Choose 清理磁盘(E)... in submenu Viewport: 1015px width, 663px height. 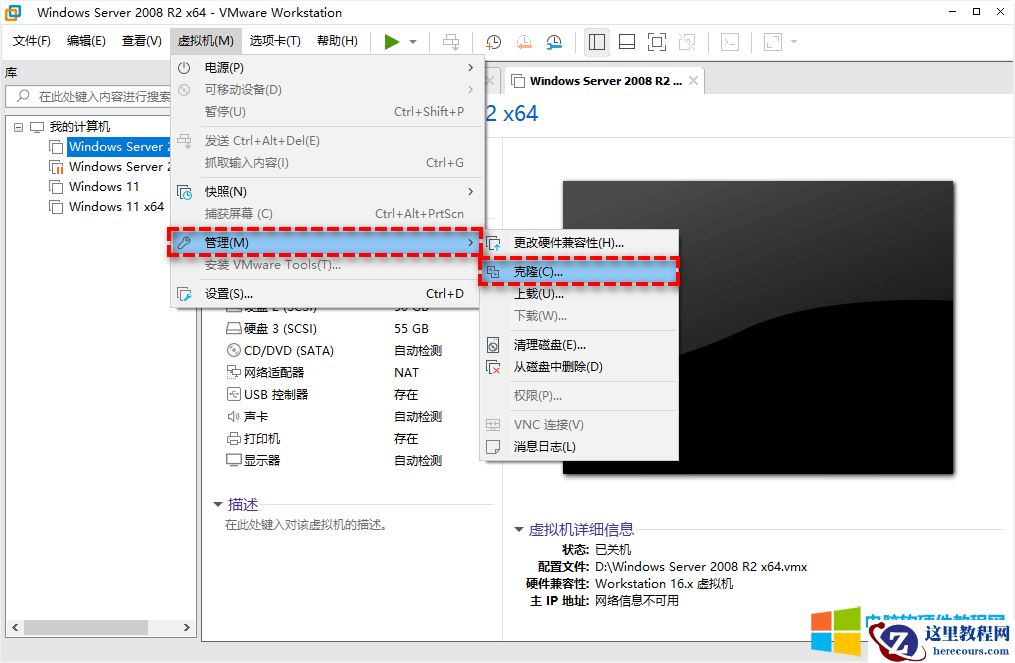[x=579, y=345]
